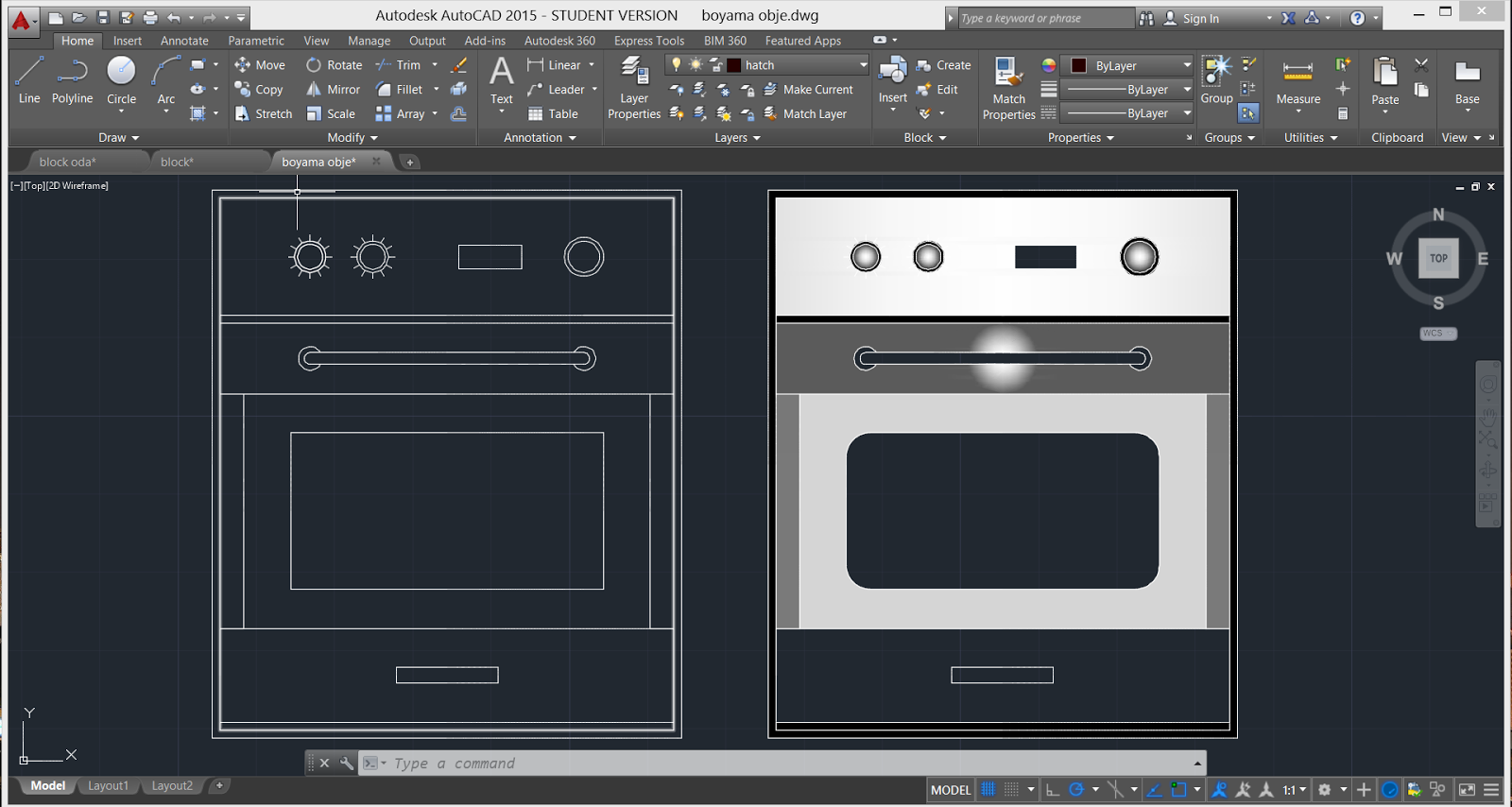Click the Copy tool in Modify panel

259,90
